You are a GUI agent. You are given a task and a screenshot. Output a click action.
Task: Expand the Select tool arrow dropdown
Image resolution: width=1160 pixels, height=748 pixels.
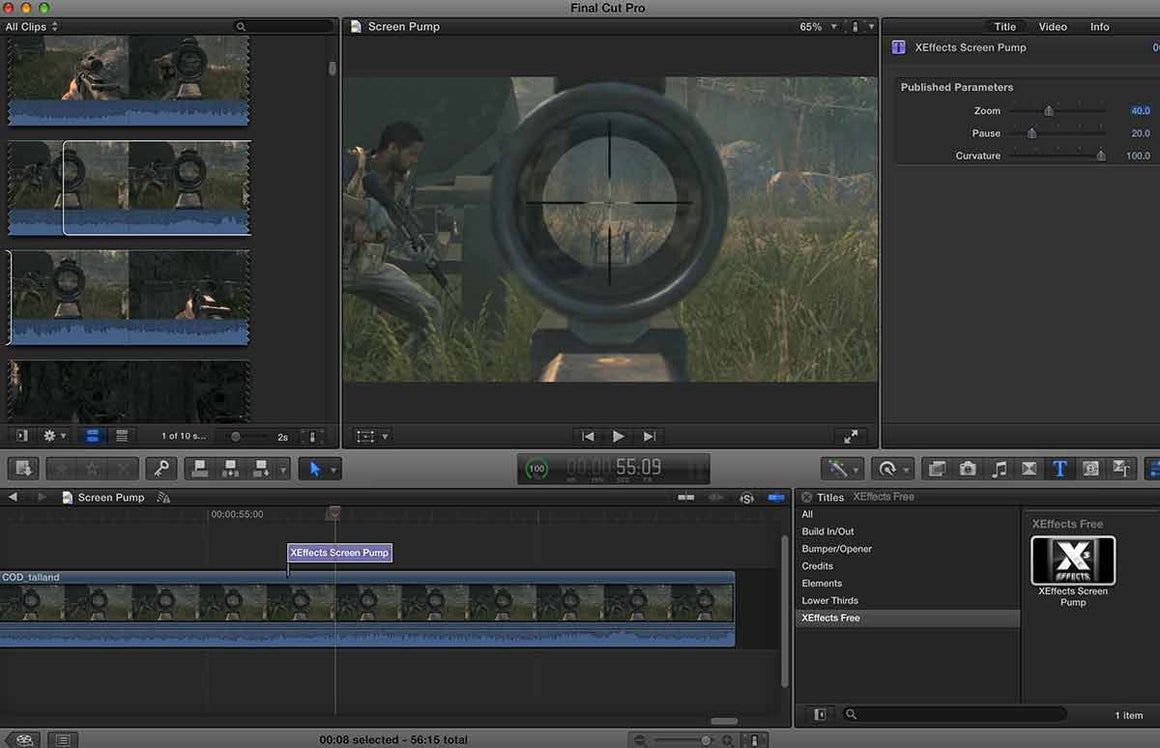(334, 469)
